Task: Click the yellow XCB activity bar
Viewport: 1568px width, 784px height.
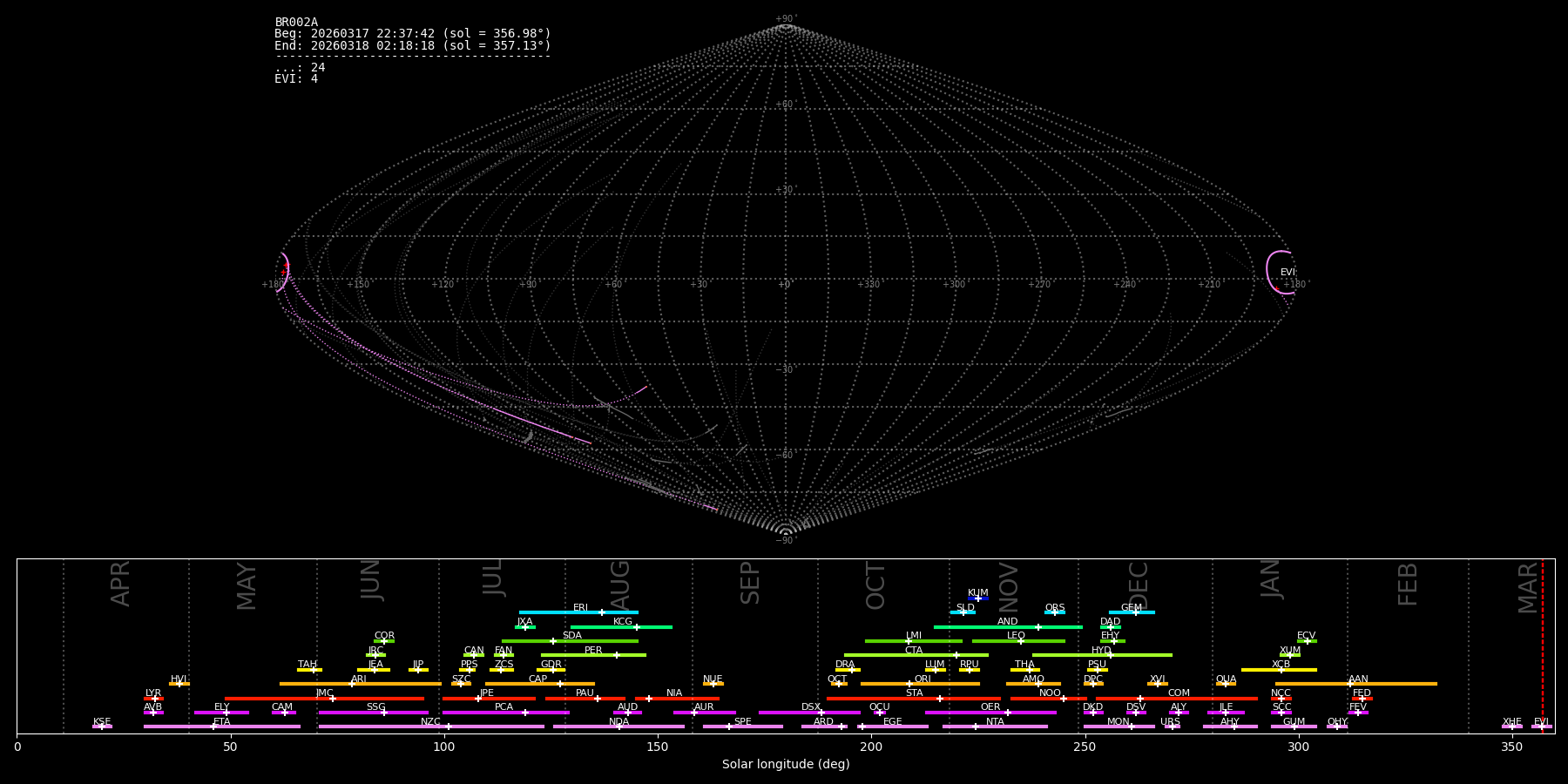Action: [1279, 670]
